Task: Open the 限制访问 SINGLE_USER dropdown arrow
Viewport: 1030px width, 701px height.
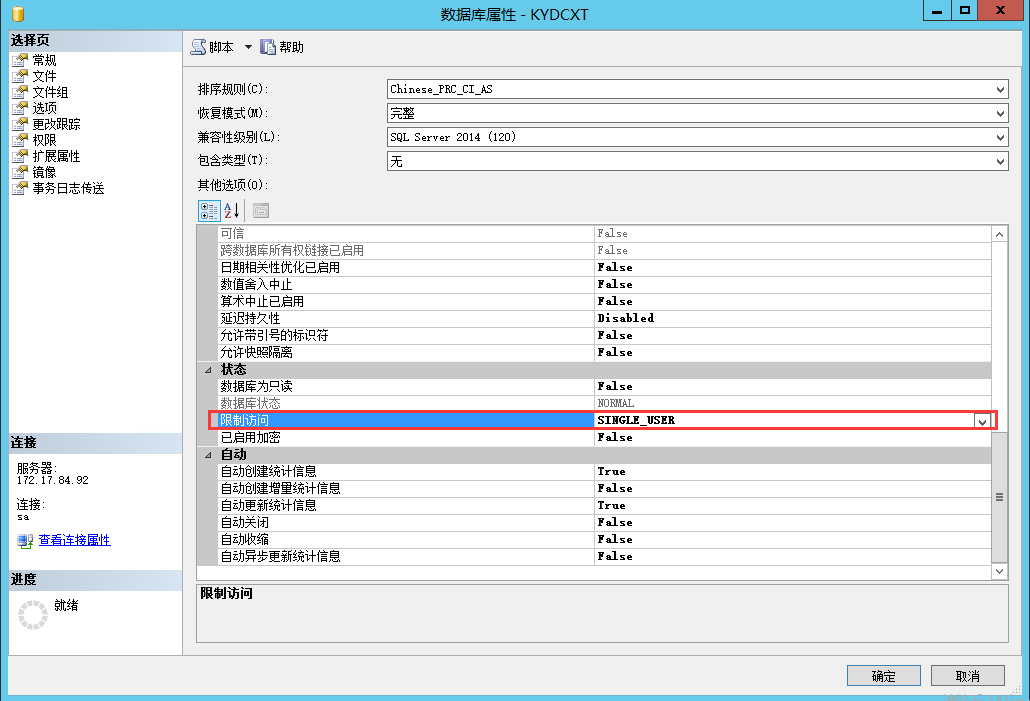Action: [x=982, y=422]
